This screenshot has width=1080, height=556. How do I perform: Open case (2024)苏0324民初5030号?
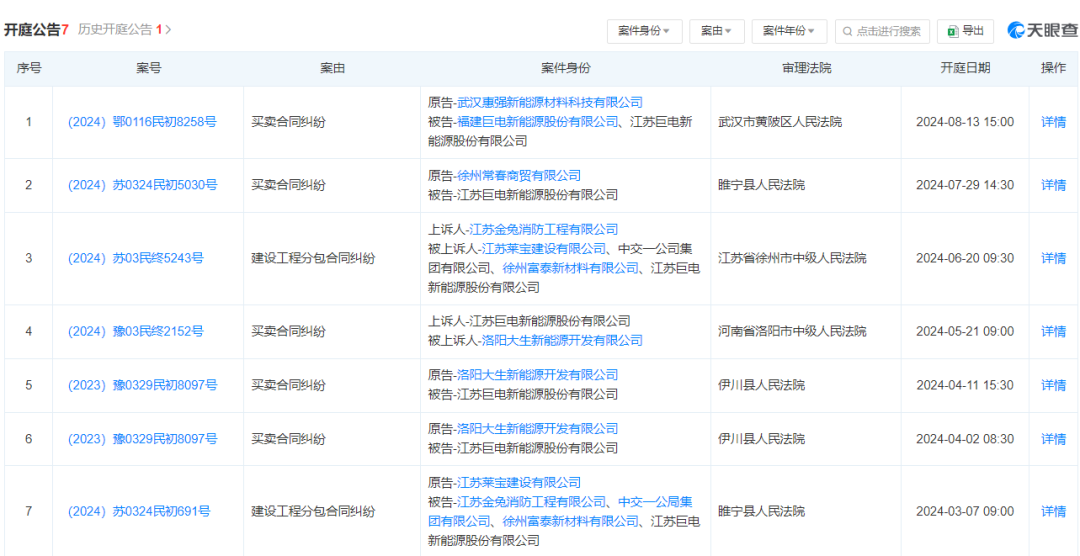pyautogui.click(x=142, y=185)
